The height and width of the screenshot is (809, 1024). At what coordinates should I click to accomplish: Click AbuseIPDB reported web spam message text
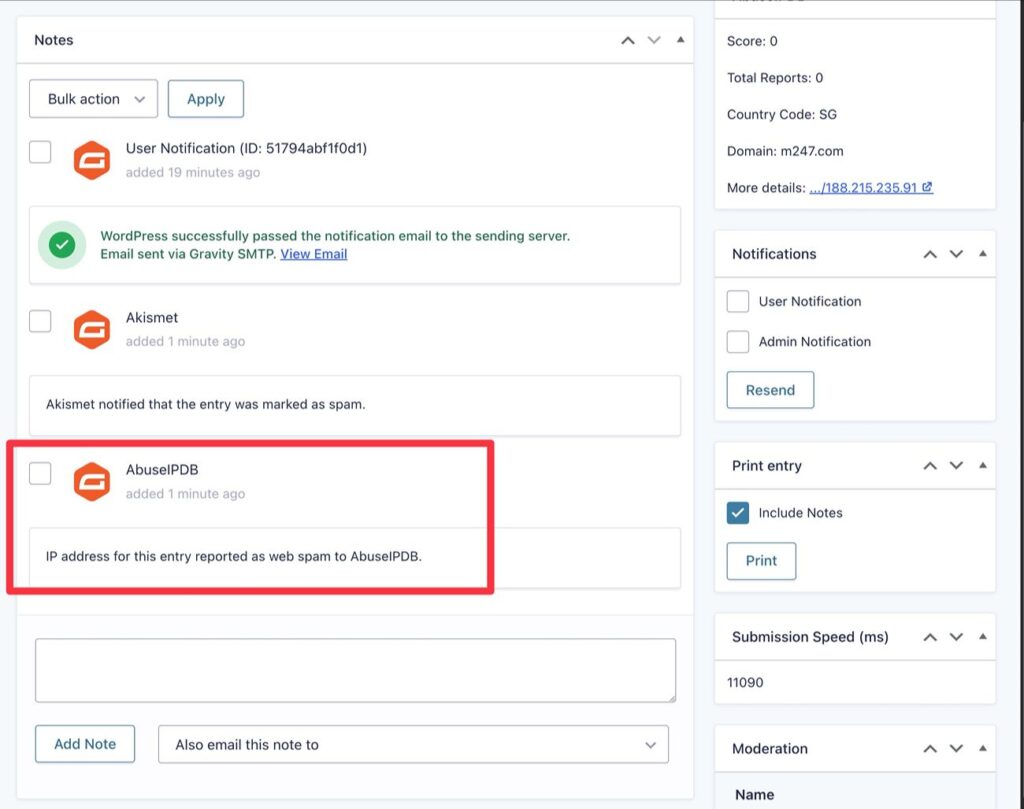(234, 556)
